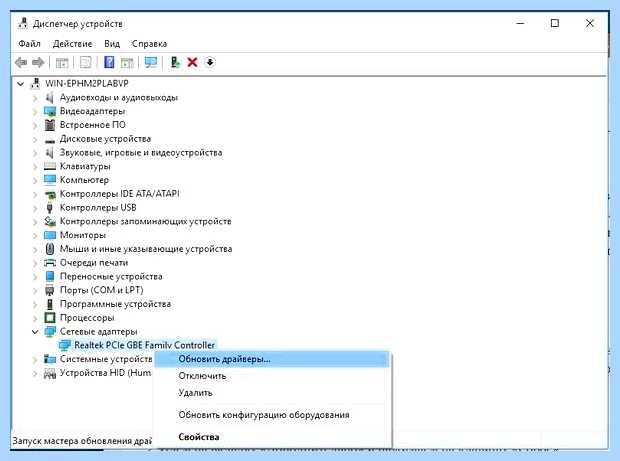620x461 pixels.
Task: Collapse the WIN-EPHM2PLABVP root node
Action: point(21,83)
